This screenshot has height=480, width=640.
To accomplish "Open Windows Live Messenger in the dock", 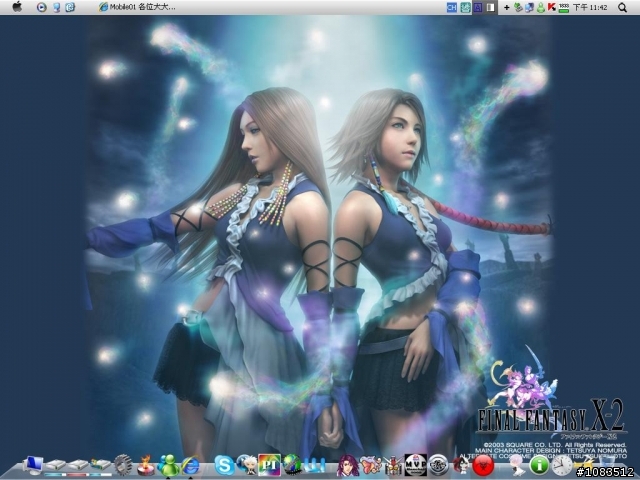I will pos(168,466).
